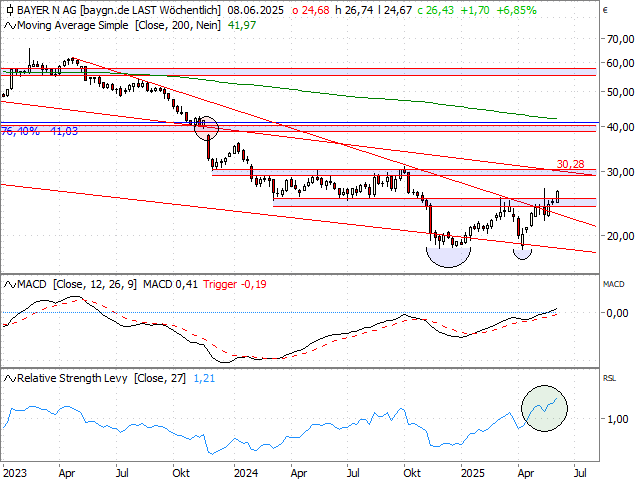
Task: Click the high price value 26,74
Action: pos(359,10)
